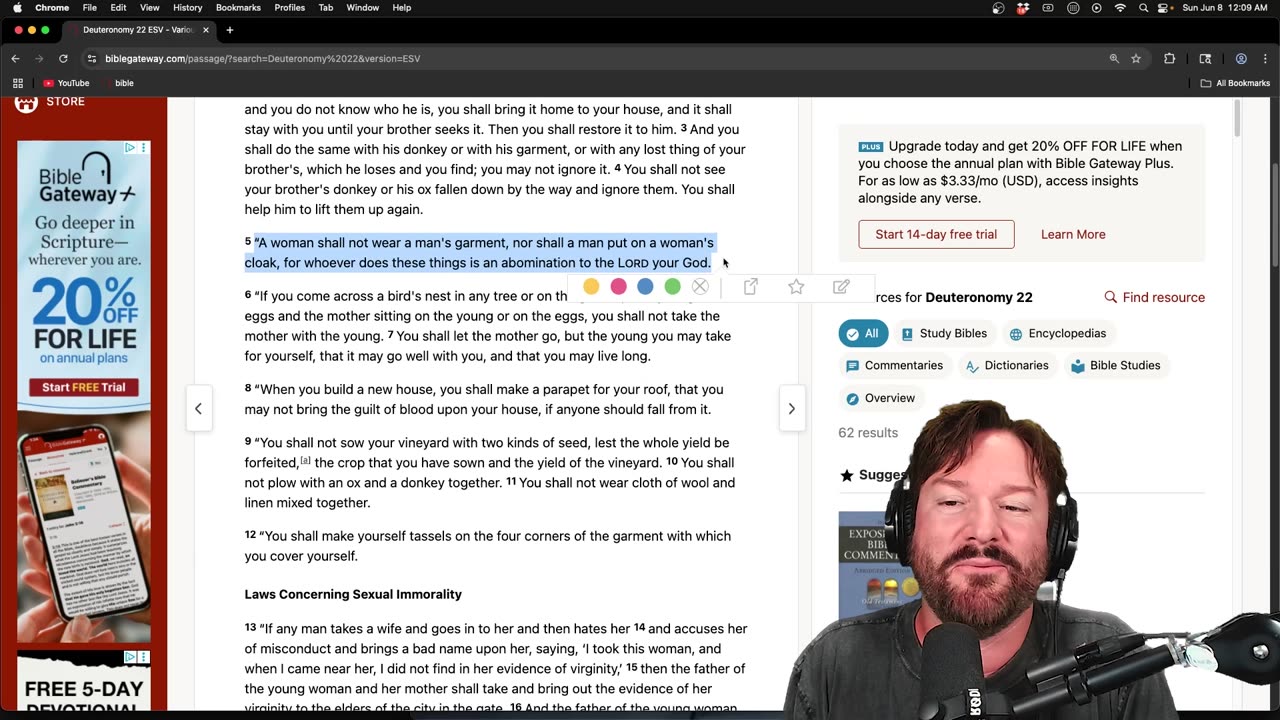Filter resources by Encyclopedias
Viewport: 1280px width, 720px height.
pyautogui.click(x=1058, y=333)
